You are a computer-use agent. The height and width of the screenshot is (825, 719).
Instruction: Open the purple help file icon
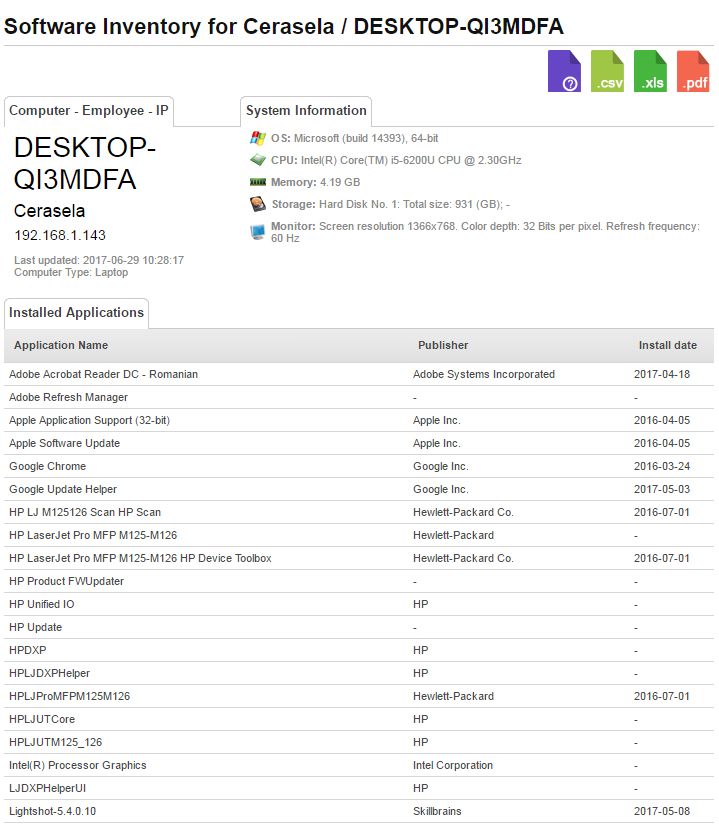coord(564,71)
